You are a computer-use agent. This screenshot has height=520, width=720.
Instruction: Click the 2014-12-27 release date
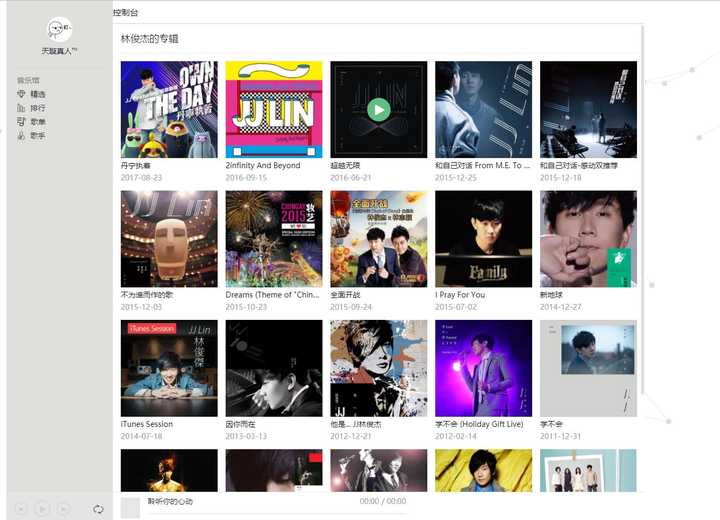tap(561, 307)
